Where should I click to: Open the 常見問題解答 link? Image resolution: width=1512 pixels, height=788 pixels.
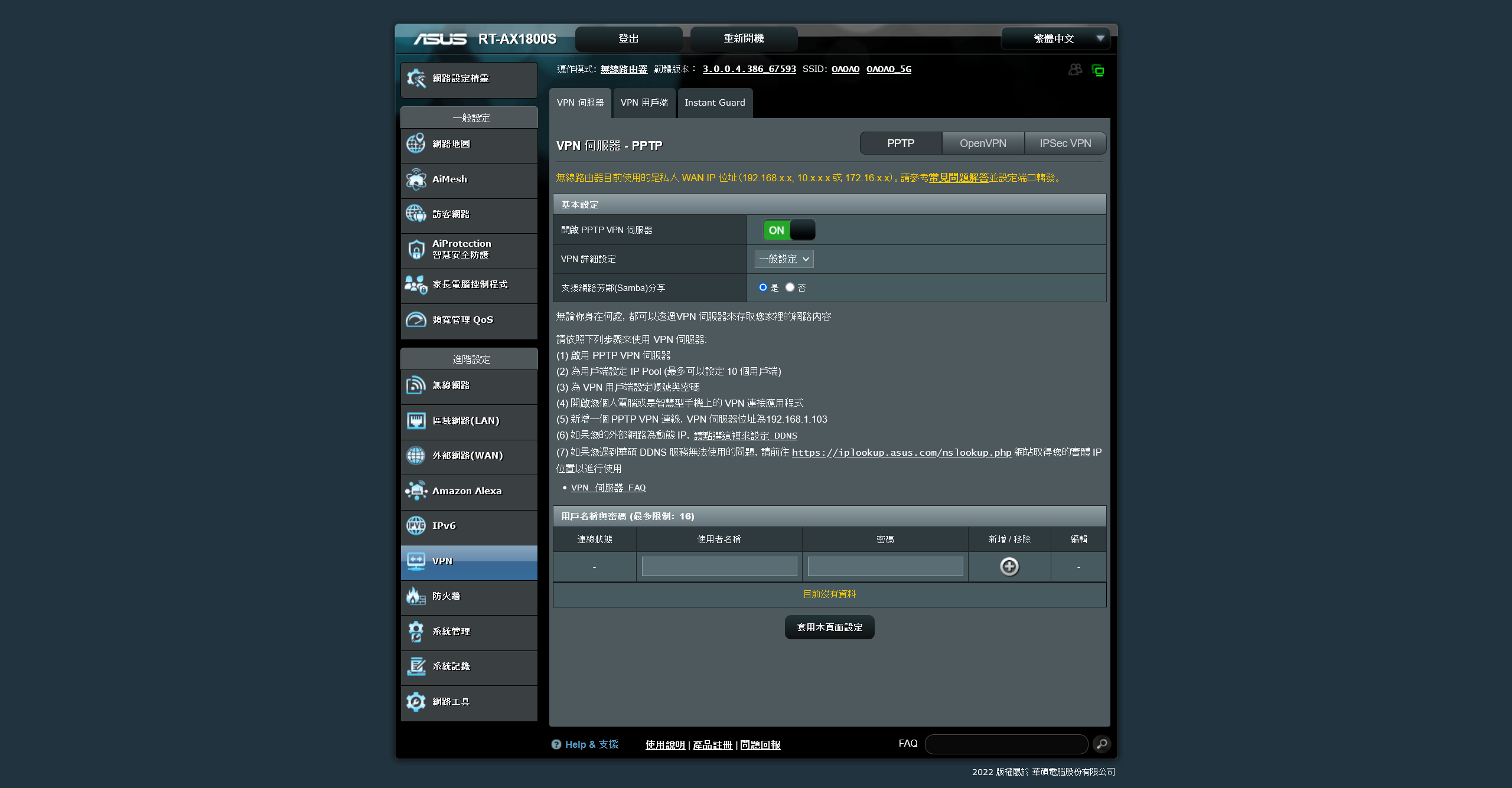(959, 178)
